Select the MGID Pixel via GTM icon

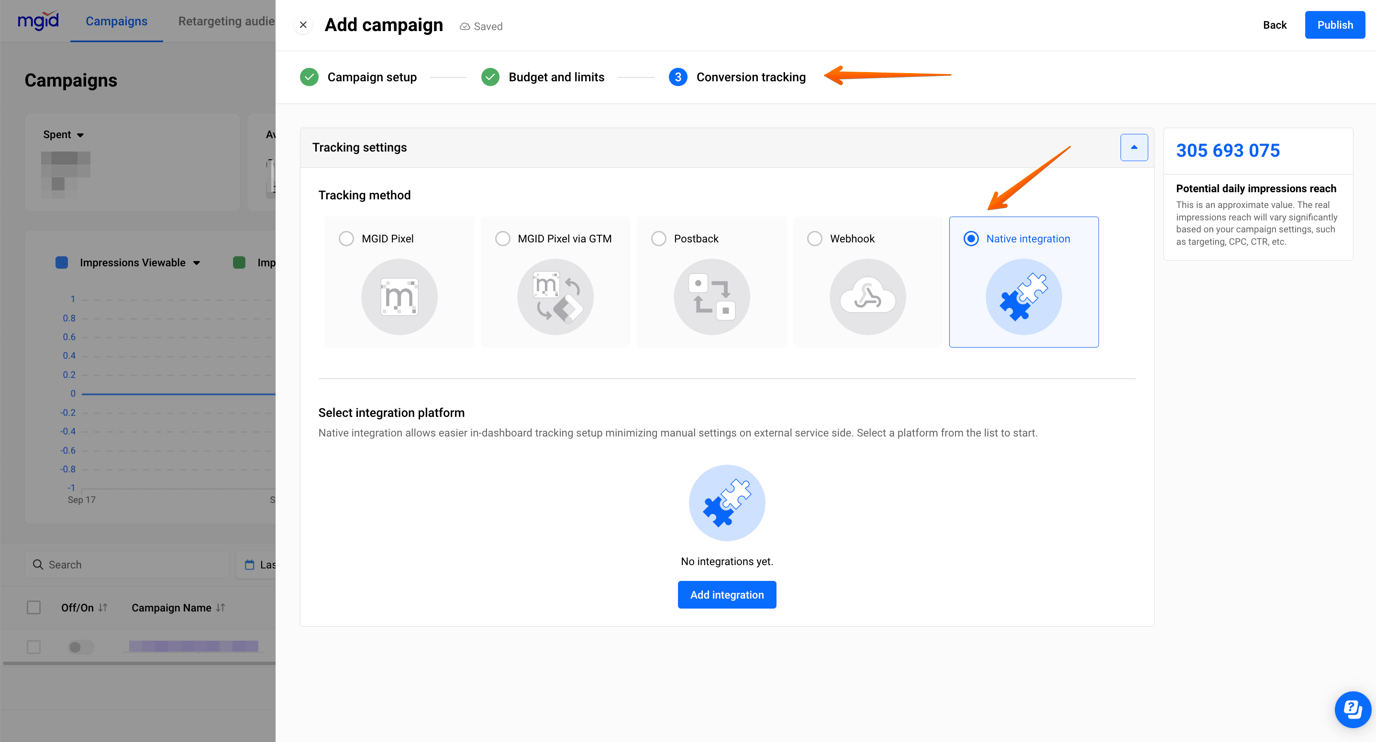click(555, 296)
